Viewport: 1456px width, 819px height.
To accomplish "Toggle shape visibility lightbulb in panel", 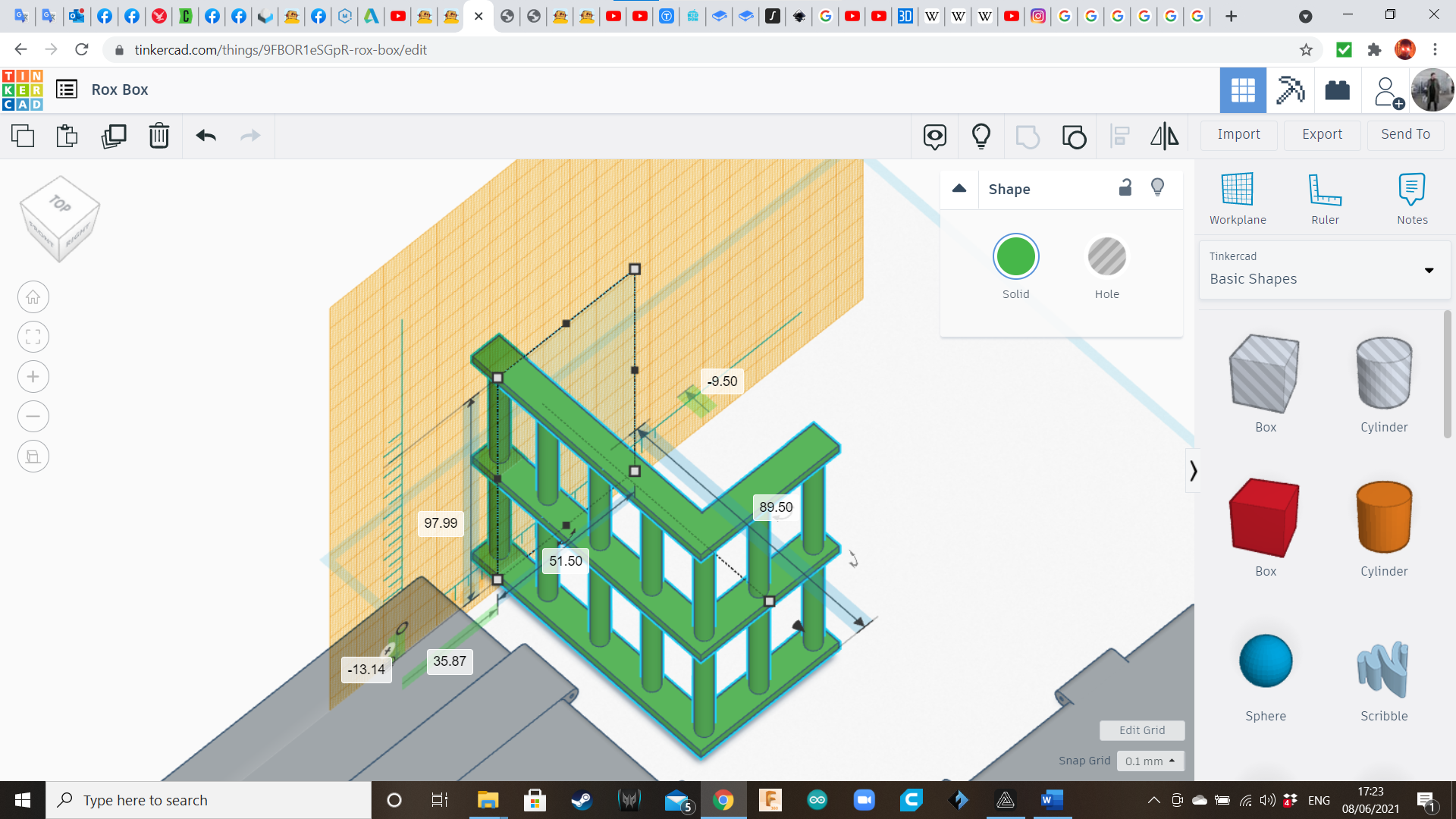I will click(1157, 188).
